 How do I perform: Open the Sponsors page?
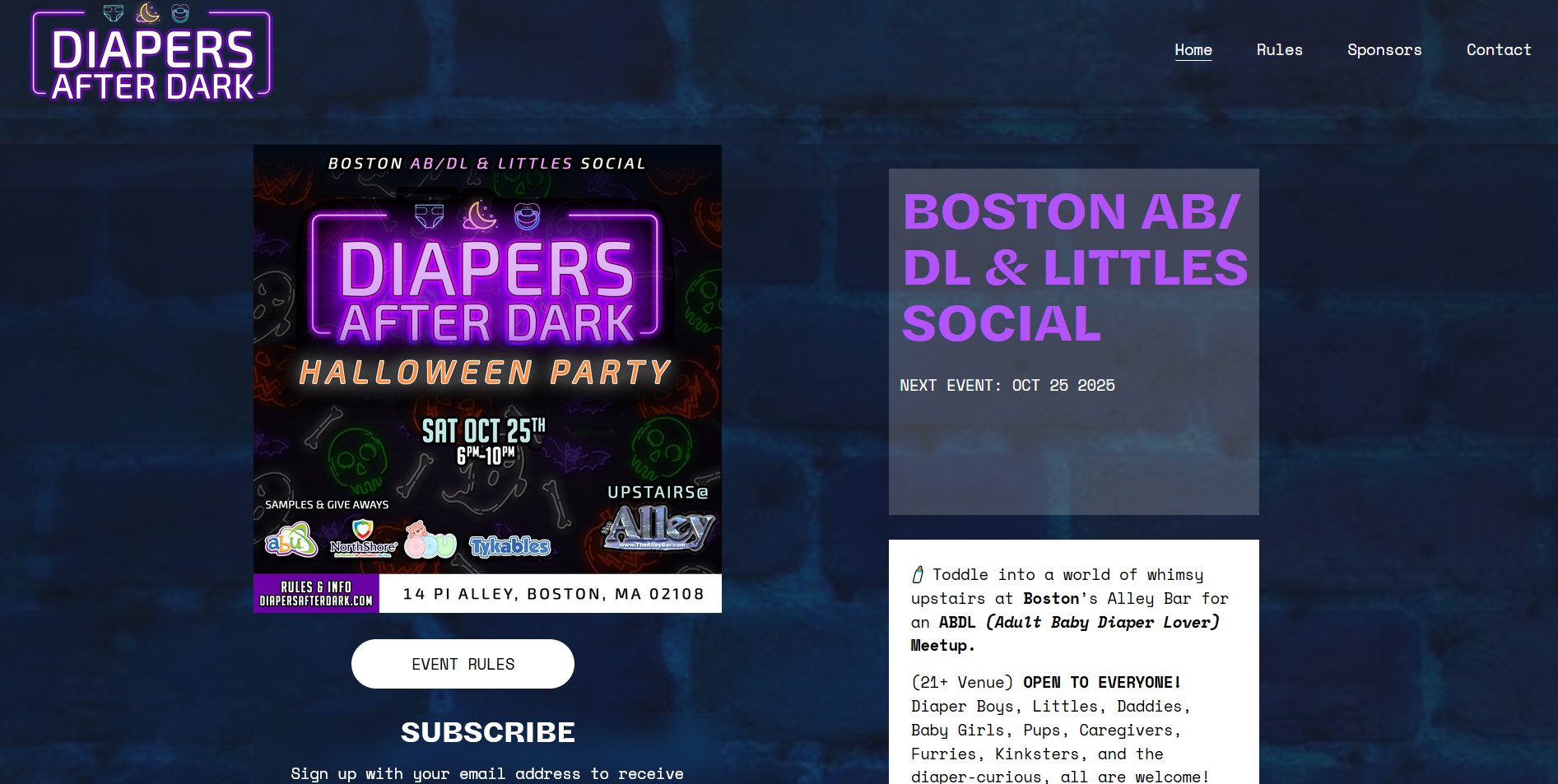click(x=1384, y=49)
